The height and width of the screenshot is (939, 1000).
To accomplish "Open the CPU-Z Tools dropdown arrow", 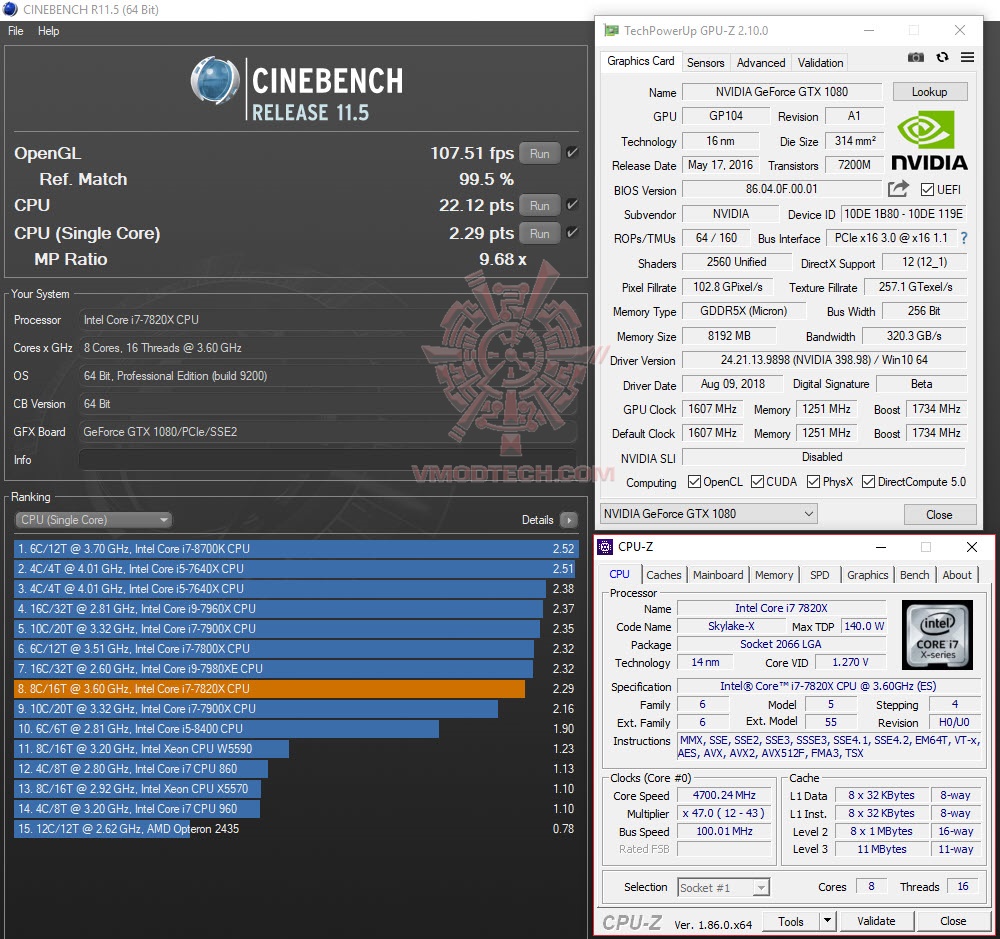I will pyautogui.click(x=827, y=921).
